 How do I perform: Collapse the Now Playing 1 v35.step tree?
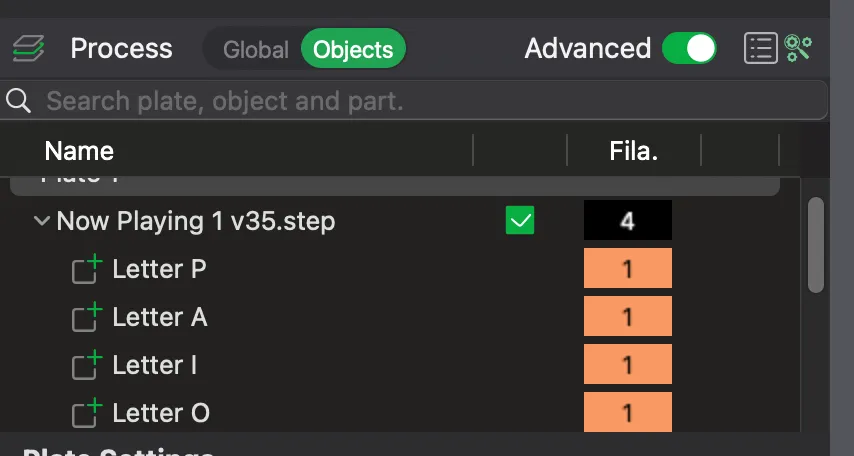[x=42, y=221]
